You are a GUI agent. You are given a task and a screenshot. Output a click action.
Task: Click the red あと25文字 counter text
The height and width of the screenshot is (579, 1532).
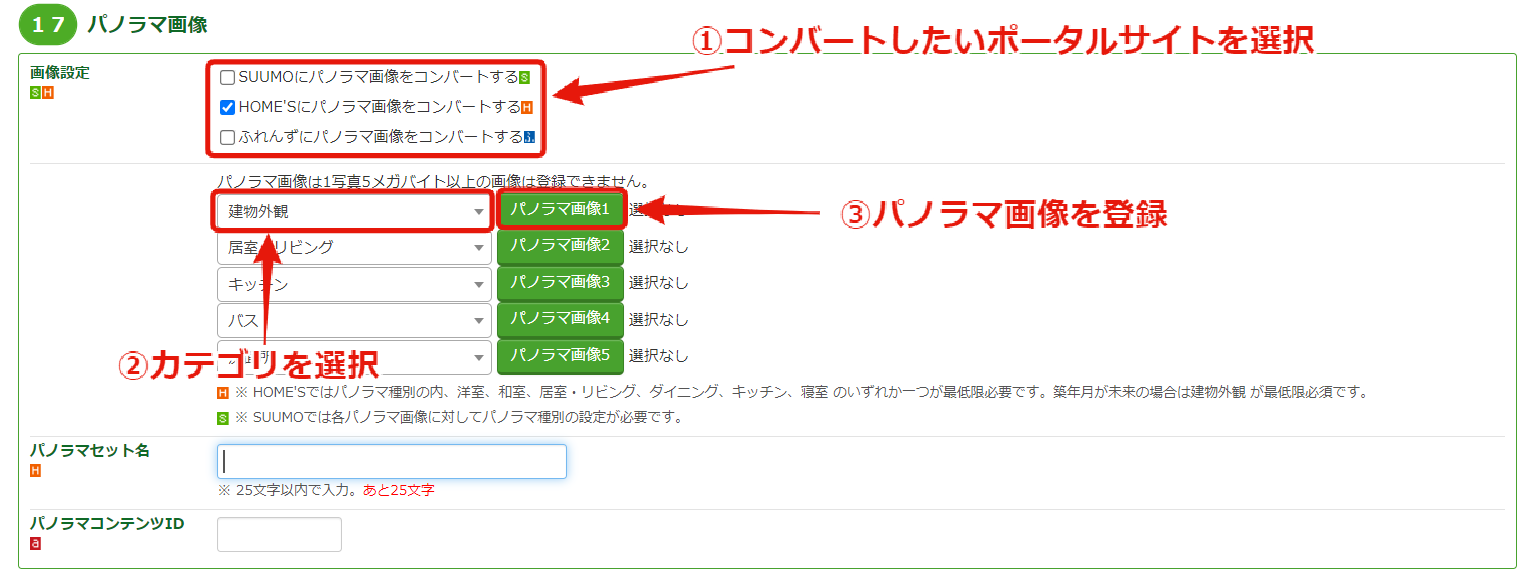398,491
